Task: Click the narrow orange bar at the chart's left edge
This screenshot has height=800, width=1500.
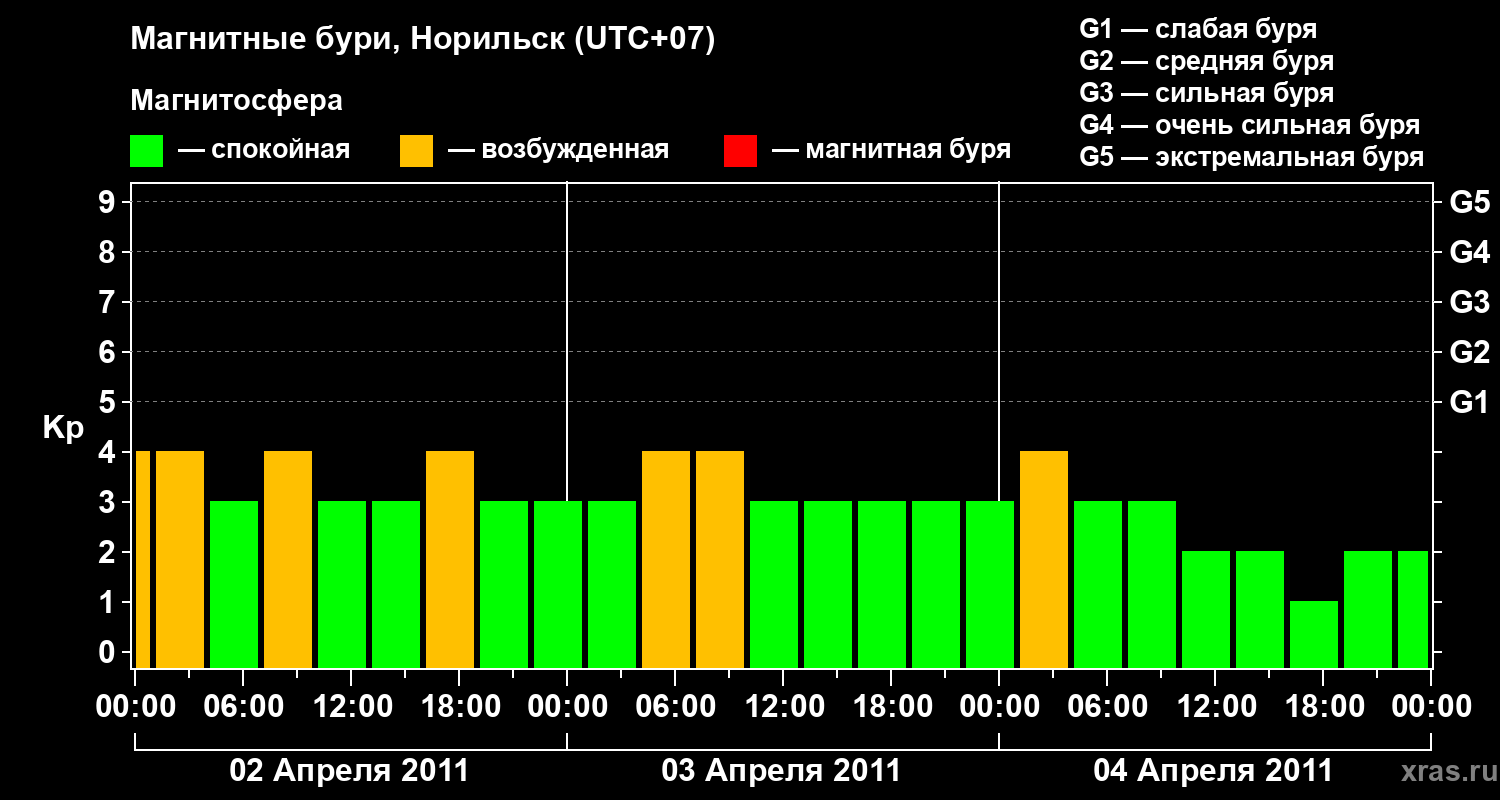Action: click(x=142, y=559)
